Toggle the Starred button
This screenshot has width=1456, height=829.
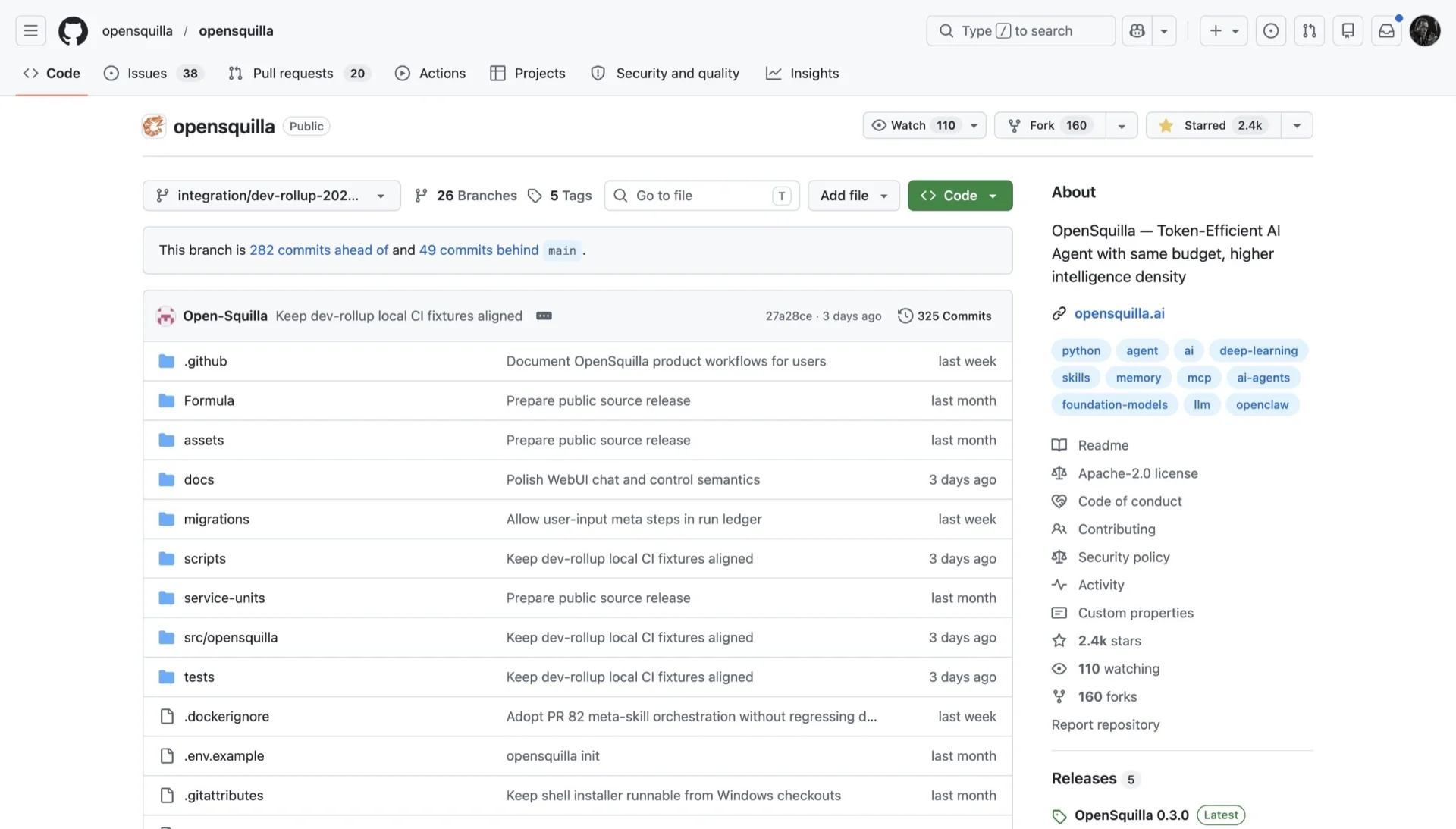1213,125
